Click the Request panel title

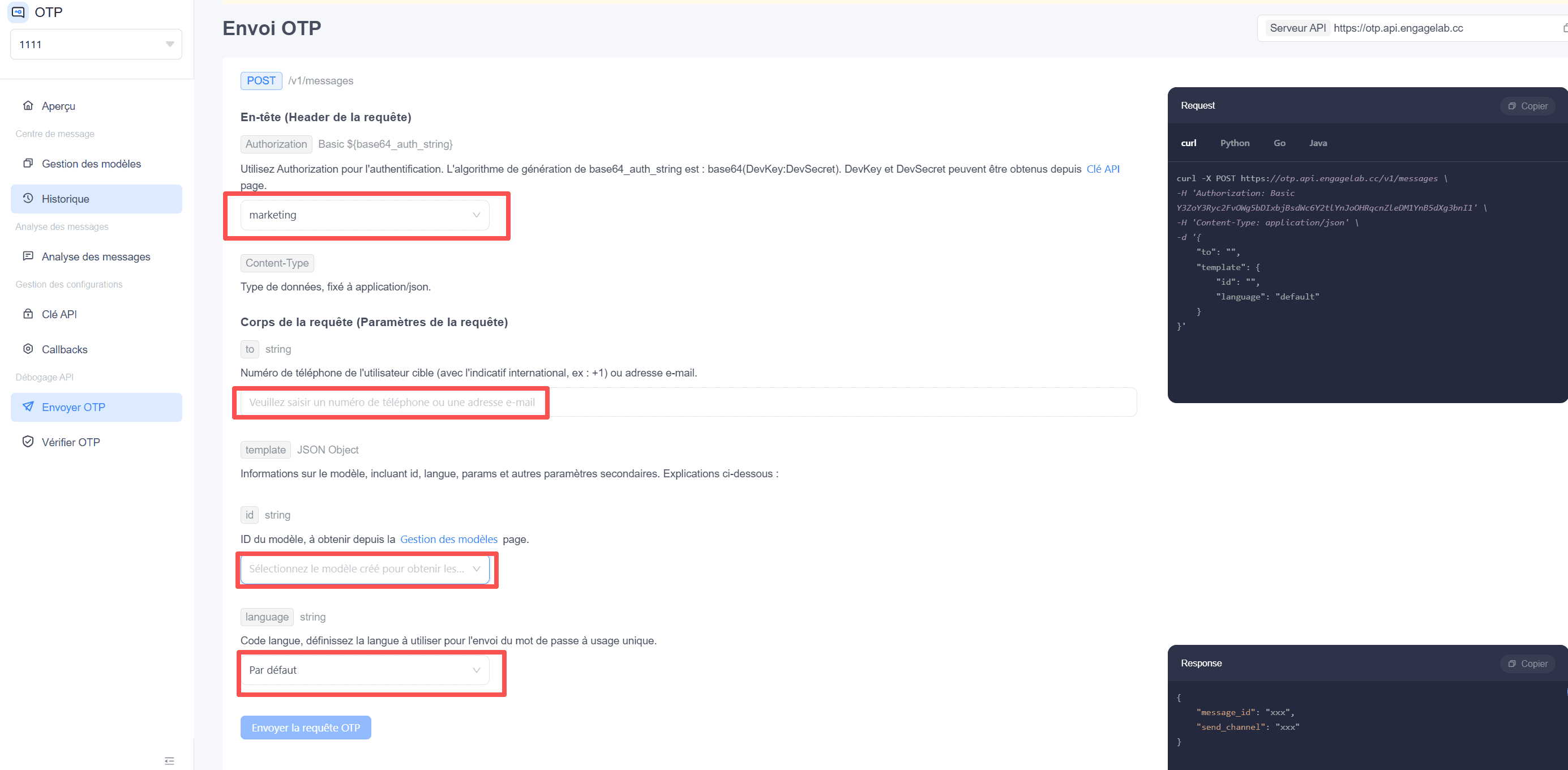[1198, 105]
